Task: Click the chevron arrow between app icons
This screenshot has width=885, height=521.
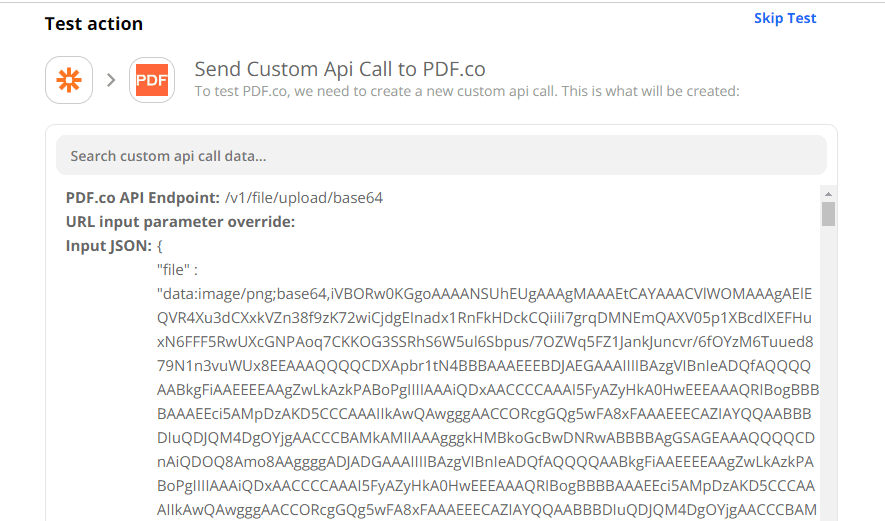Action: pyautogui.click(x=111, y=80)
